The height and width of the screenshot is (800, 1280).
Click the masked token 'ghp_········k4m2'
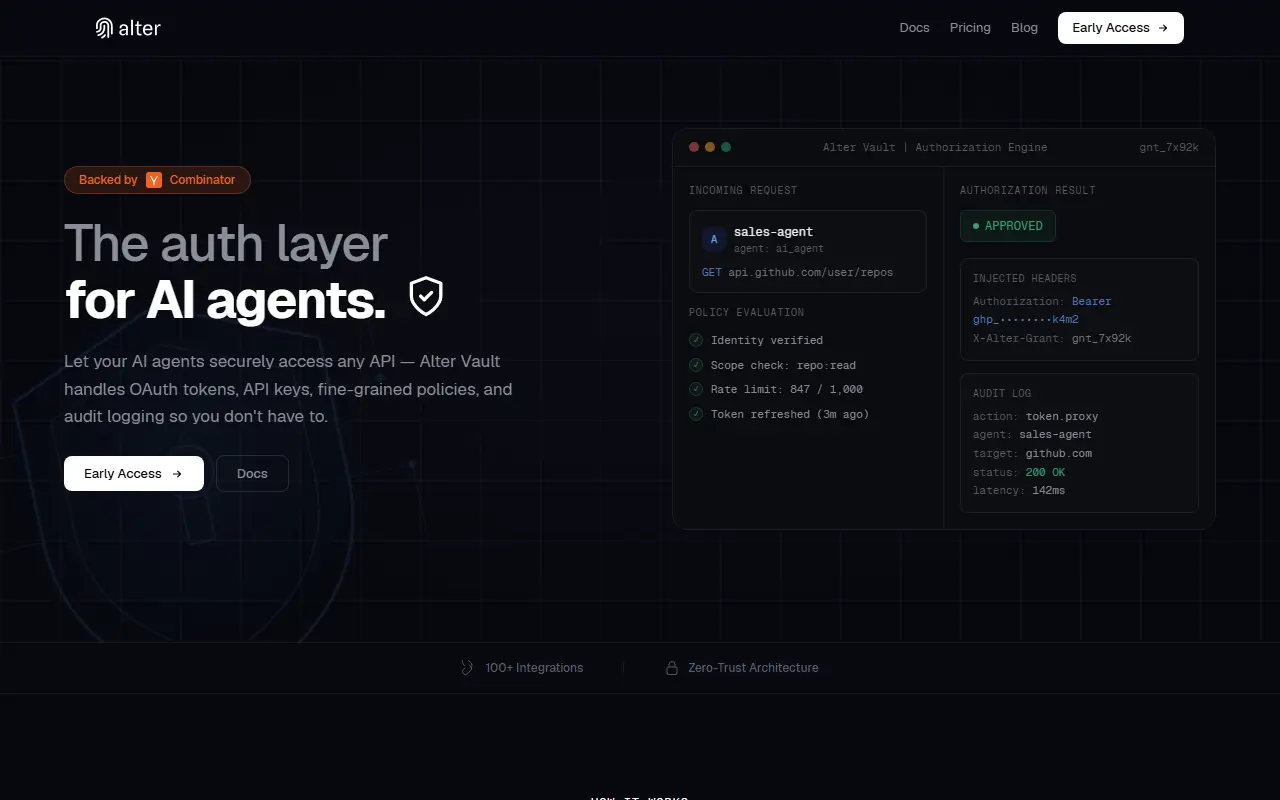pos(1026,320)
